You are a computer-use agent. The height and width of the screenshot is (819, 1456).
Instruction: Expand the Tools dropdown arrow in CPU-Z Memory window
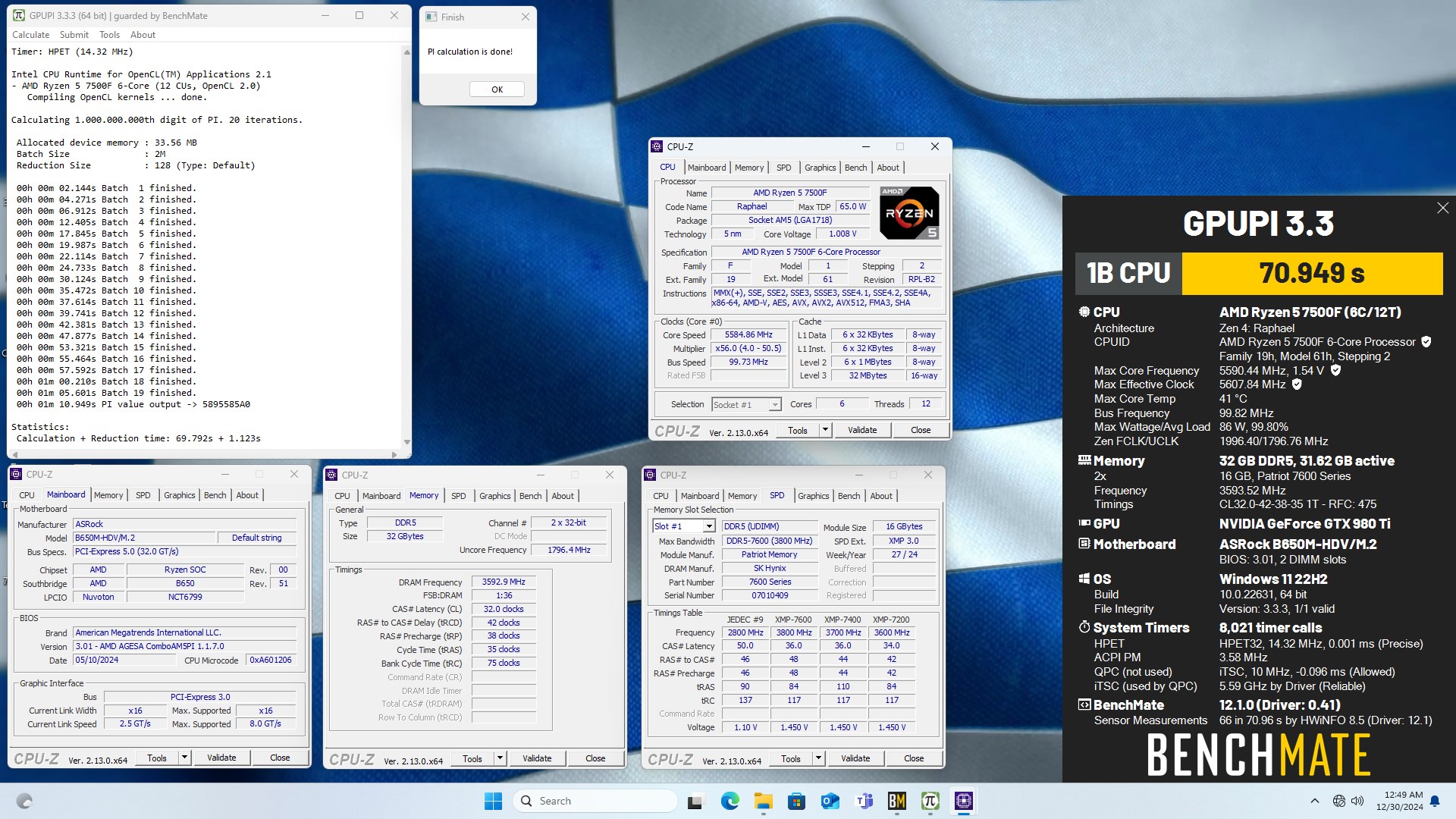point(500,758)
